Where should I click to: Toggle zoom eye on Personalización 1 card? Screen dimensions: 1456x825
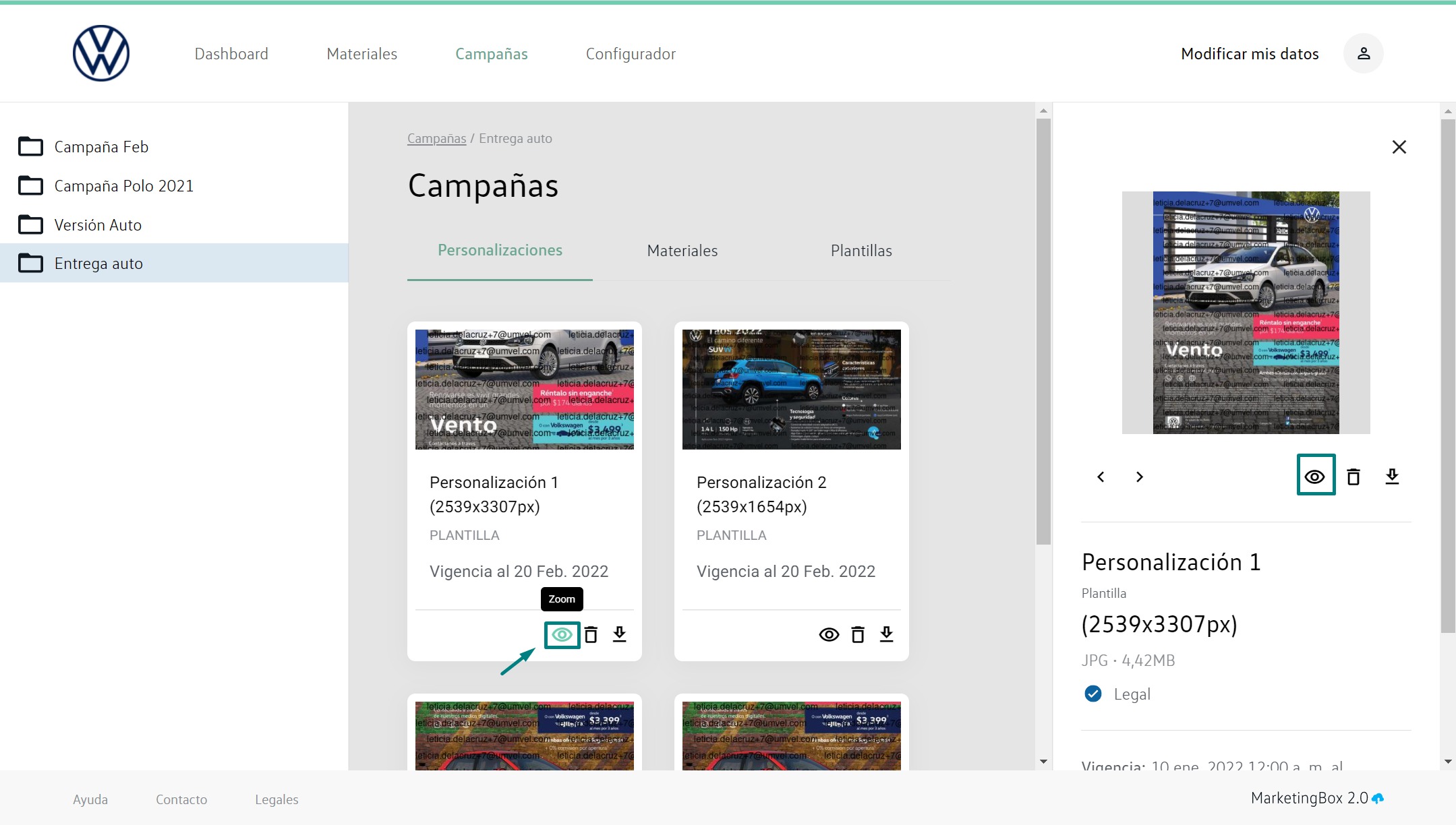562,634
